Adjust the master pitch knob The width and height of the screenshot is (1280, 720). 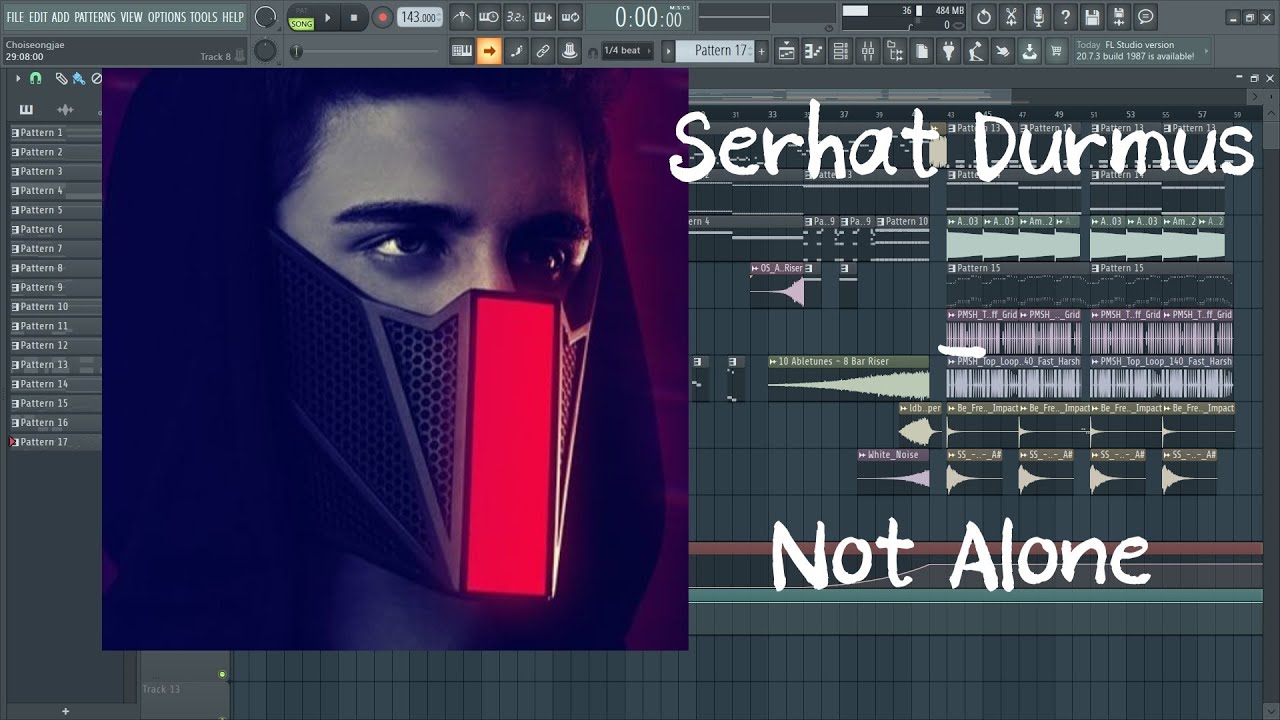tap(265, 50)
